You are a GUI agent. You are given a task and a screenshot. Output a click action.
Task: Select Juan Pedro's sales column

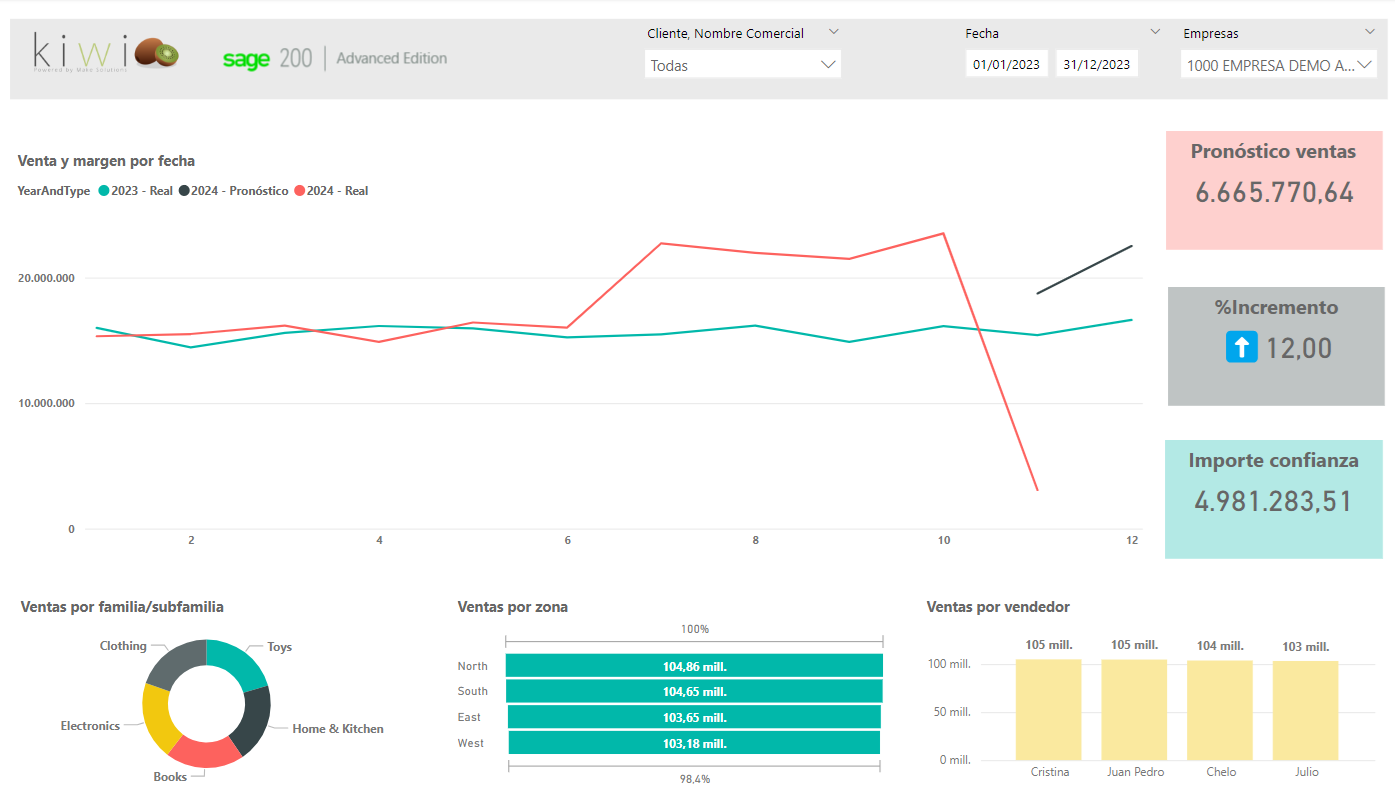pyautogui.click(x=1135, y=709)
